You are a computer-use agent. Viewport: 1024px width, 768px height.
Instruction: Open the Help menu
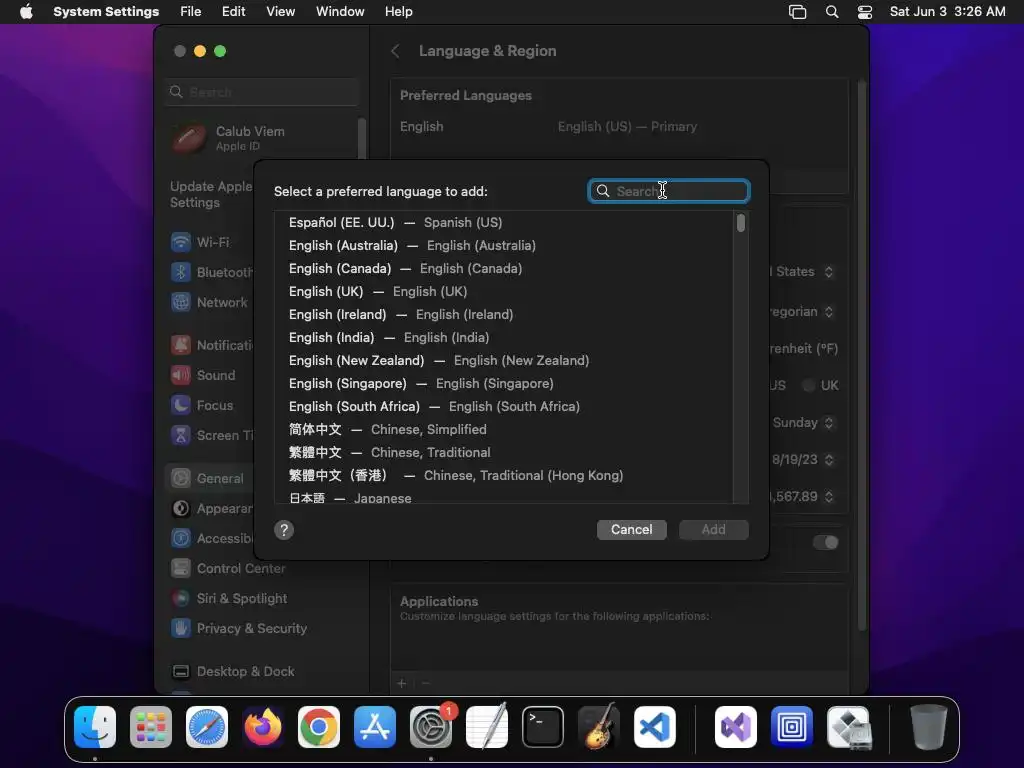(x=398, y=12)
